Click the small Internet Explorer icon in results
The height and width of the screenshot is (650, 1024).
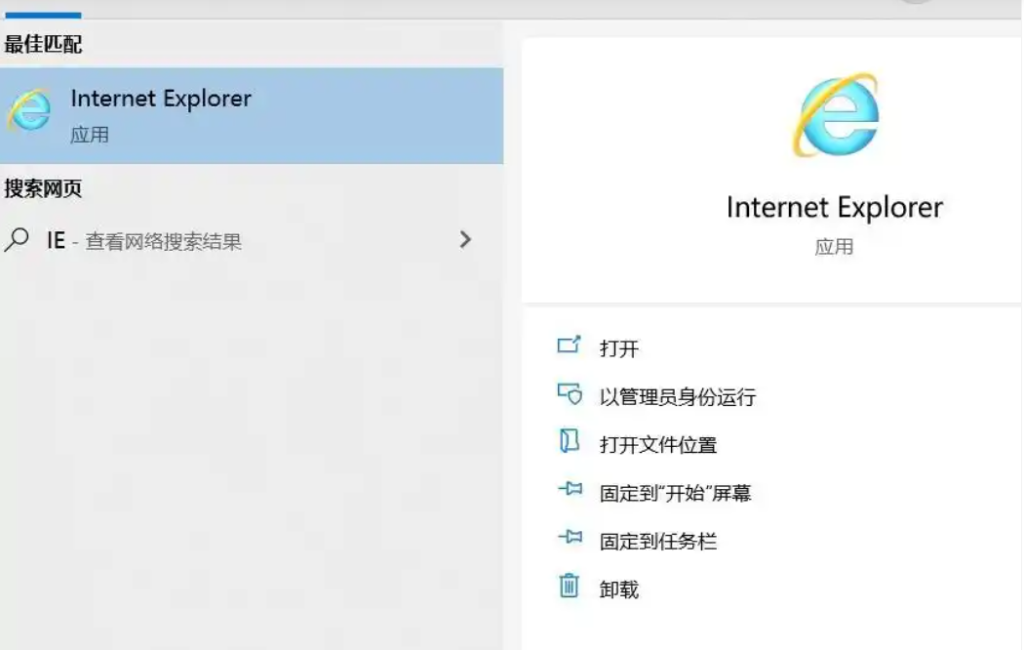pos(29,110)
